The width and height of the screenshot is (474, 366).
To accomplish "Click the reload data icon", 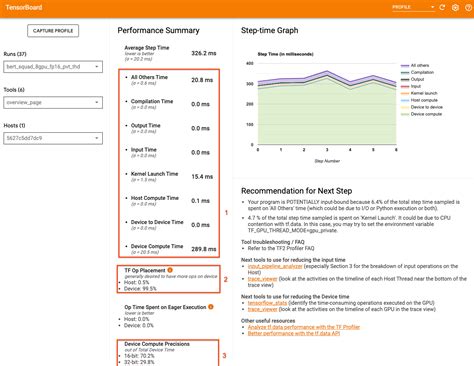I will pos(442,7).
